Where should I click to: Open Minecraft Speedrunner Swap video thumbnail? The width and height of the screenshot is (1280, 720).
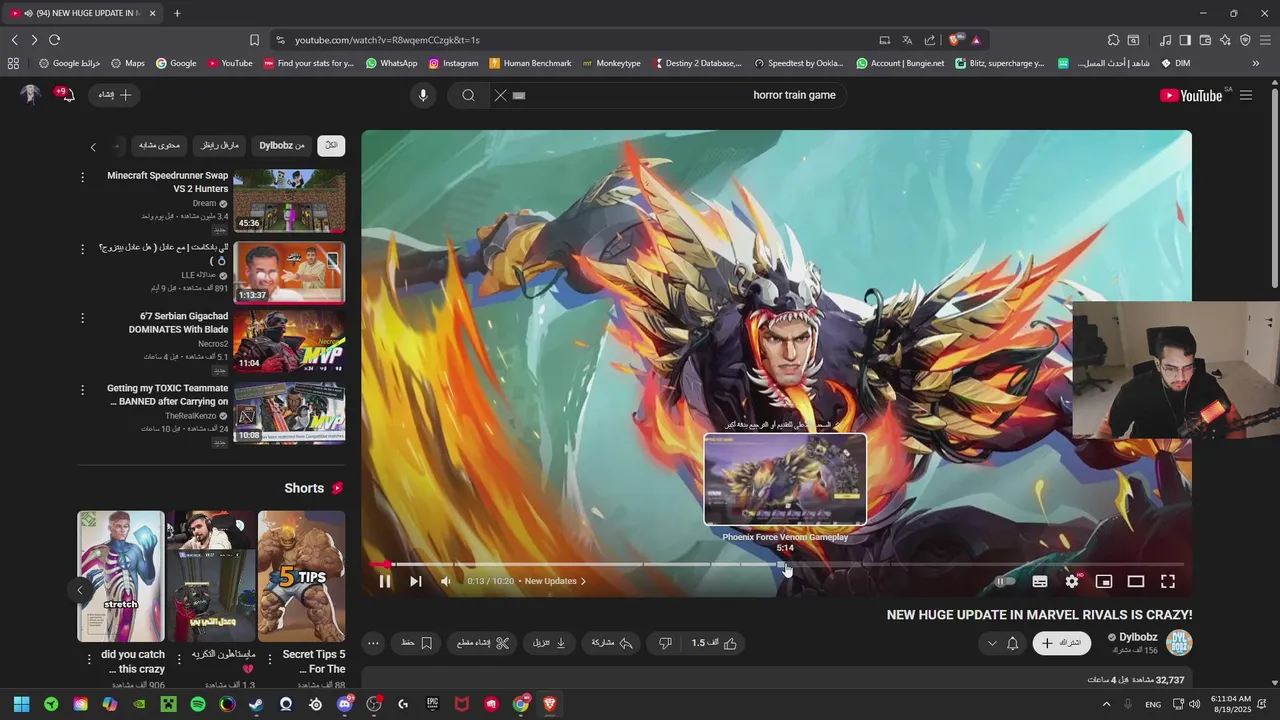[x=289, y=201]
